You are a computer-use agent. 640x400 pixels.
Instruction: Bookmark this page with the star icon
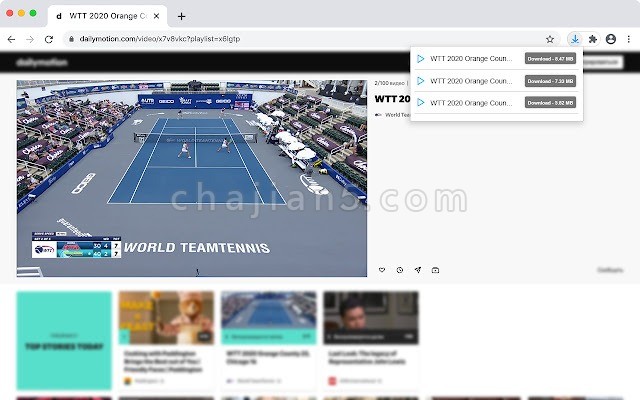click(x=550, y=39)
